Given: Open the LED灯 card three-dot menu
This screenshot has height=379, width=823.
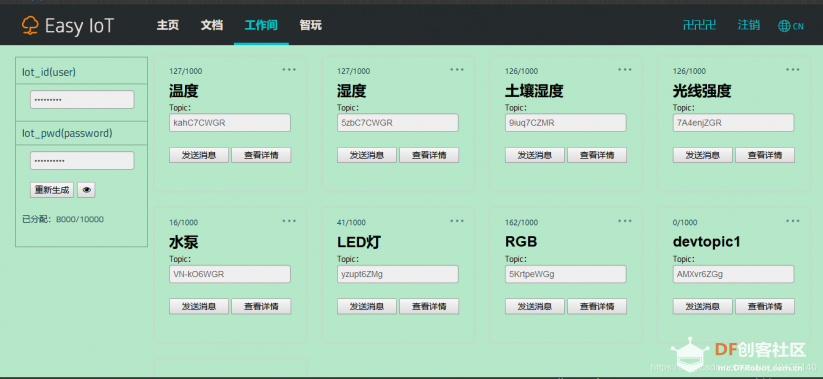Looking at the screenshot, I should click(457, 221).
